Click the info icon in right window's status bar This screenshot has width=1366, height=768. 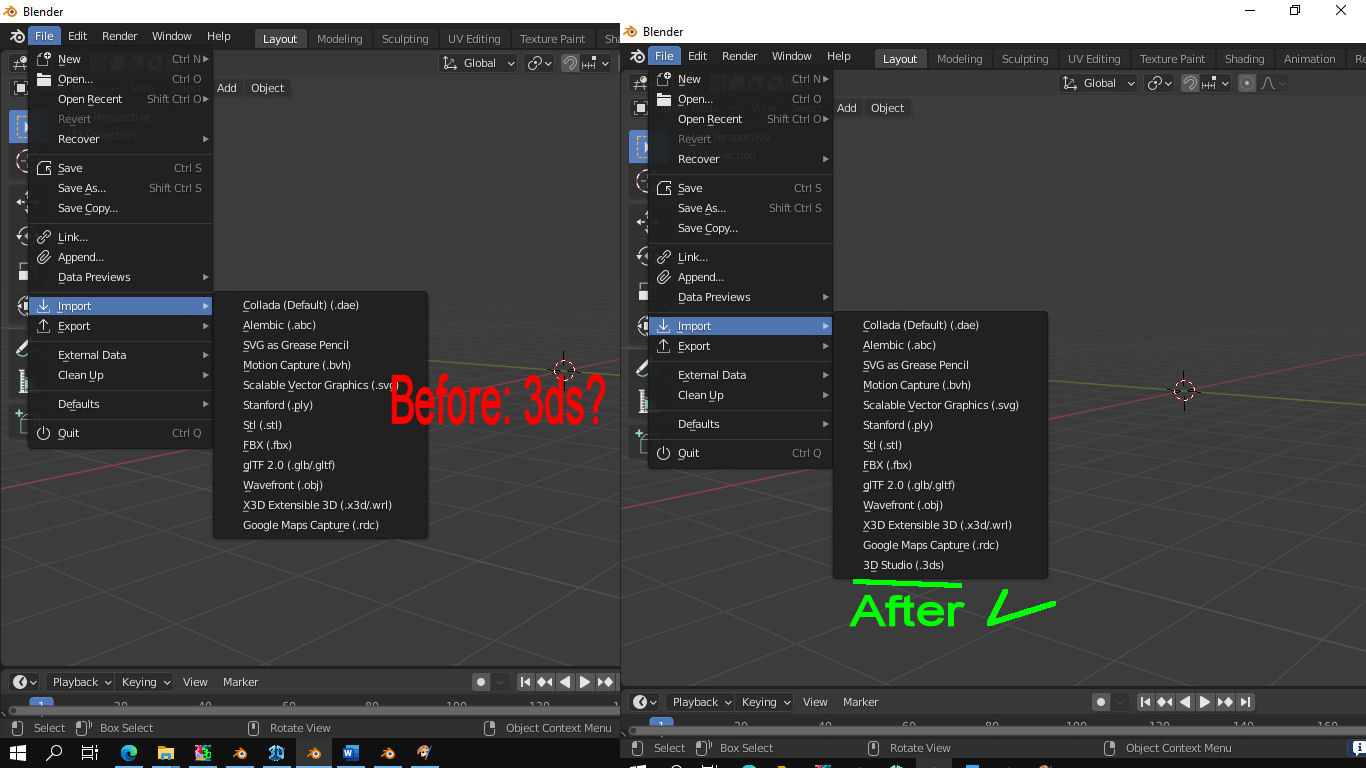pyautogui.click(x=1358, y=748)
